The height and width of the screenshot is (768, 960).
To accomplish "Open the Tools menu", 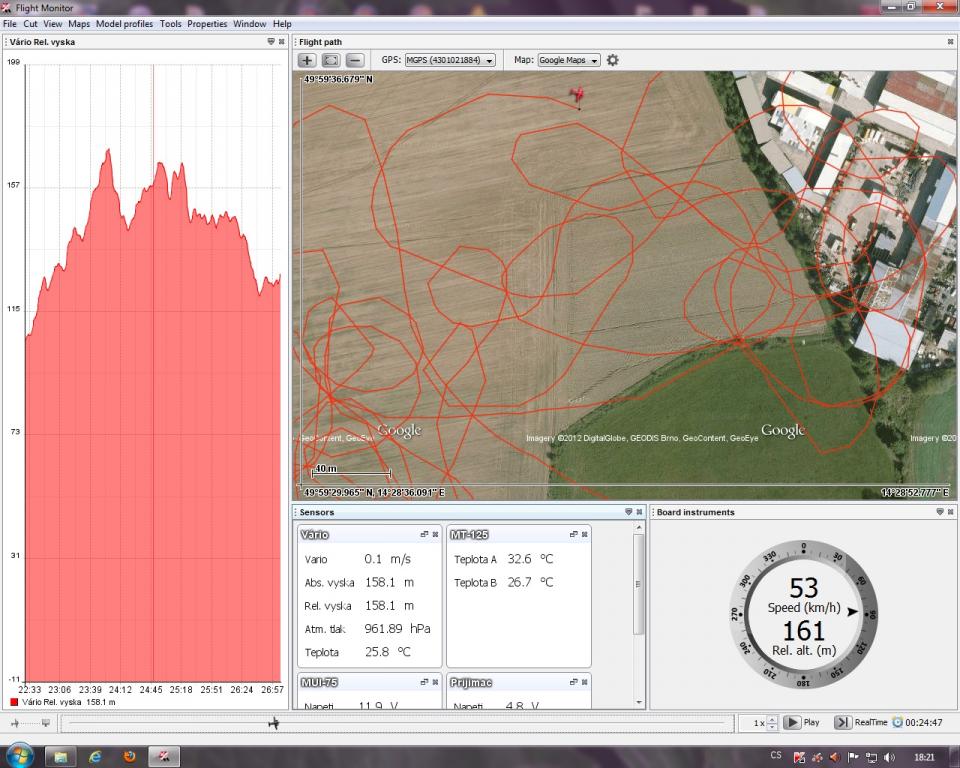I will point(170,24).
